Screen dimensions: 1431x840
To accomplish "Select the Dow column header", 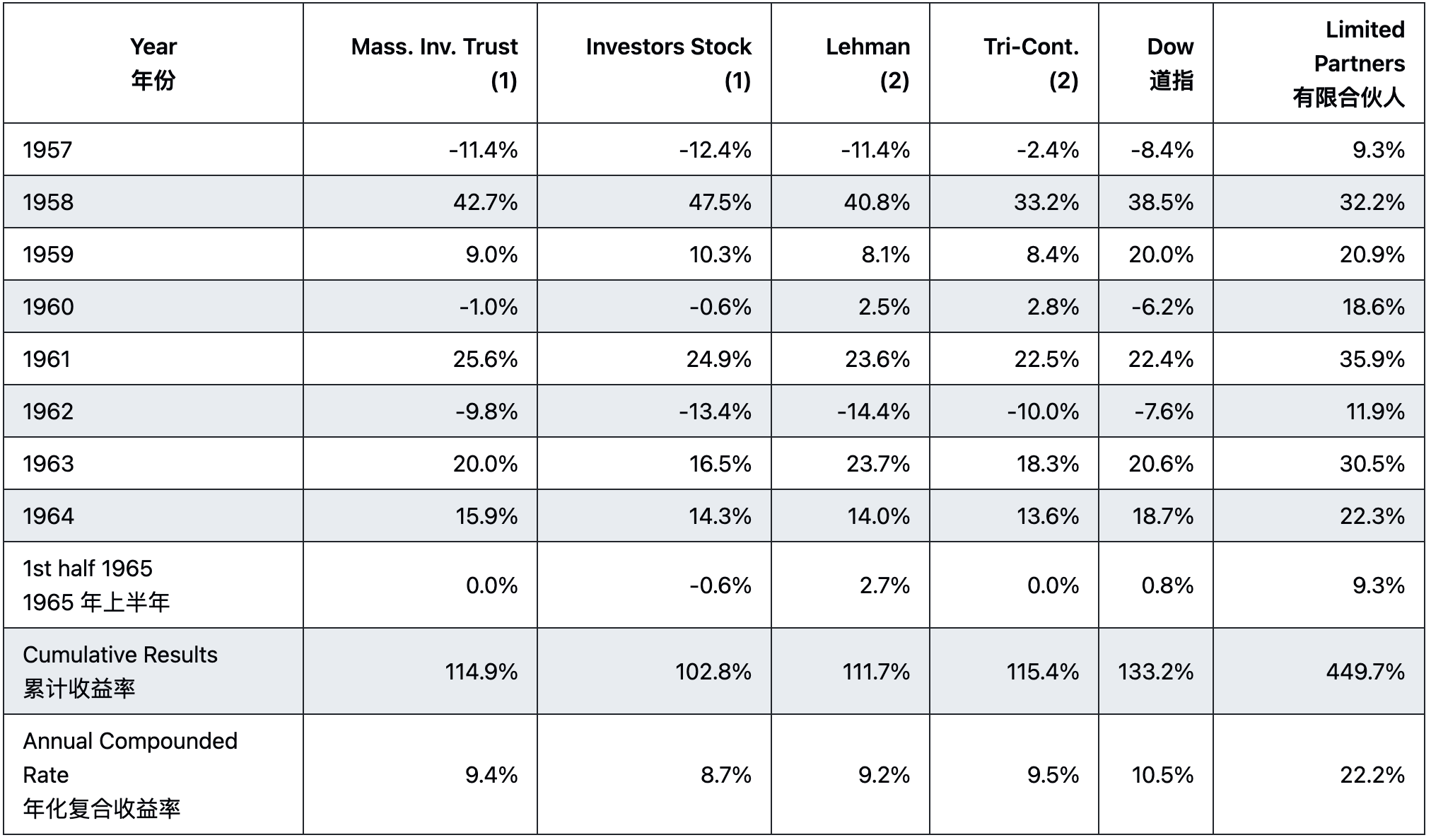I will [1170, 64].
